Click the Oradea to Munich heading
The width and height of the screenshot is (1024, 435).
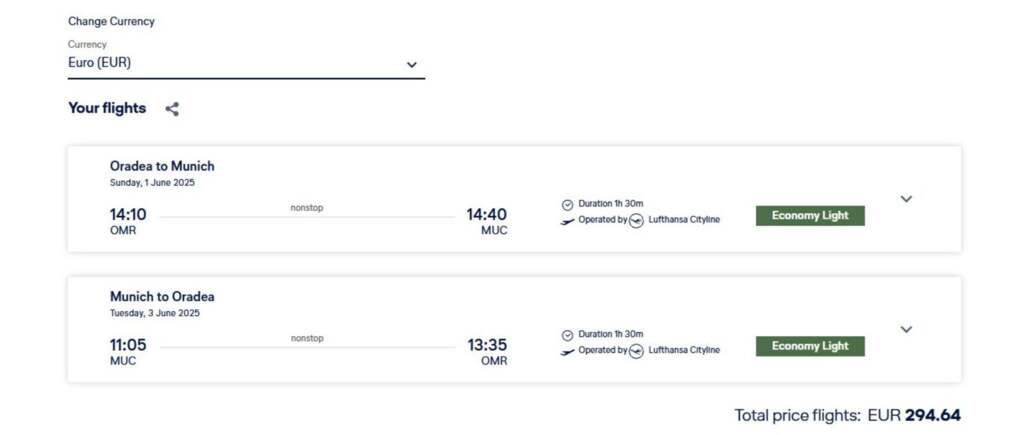162,166
